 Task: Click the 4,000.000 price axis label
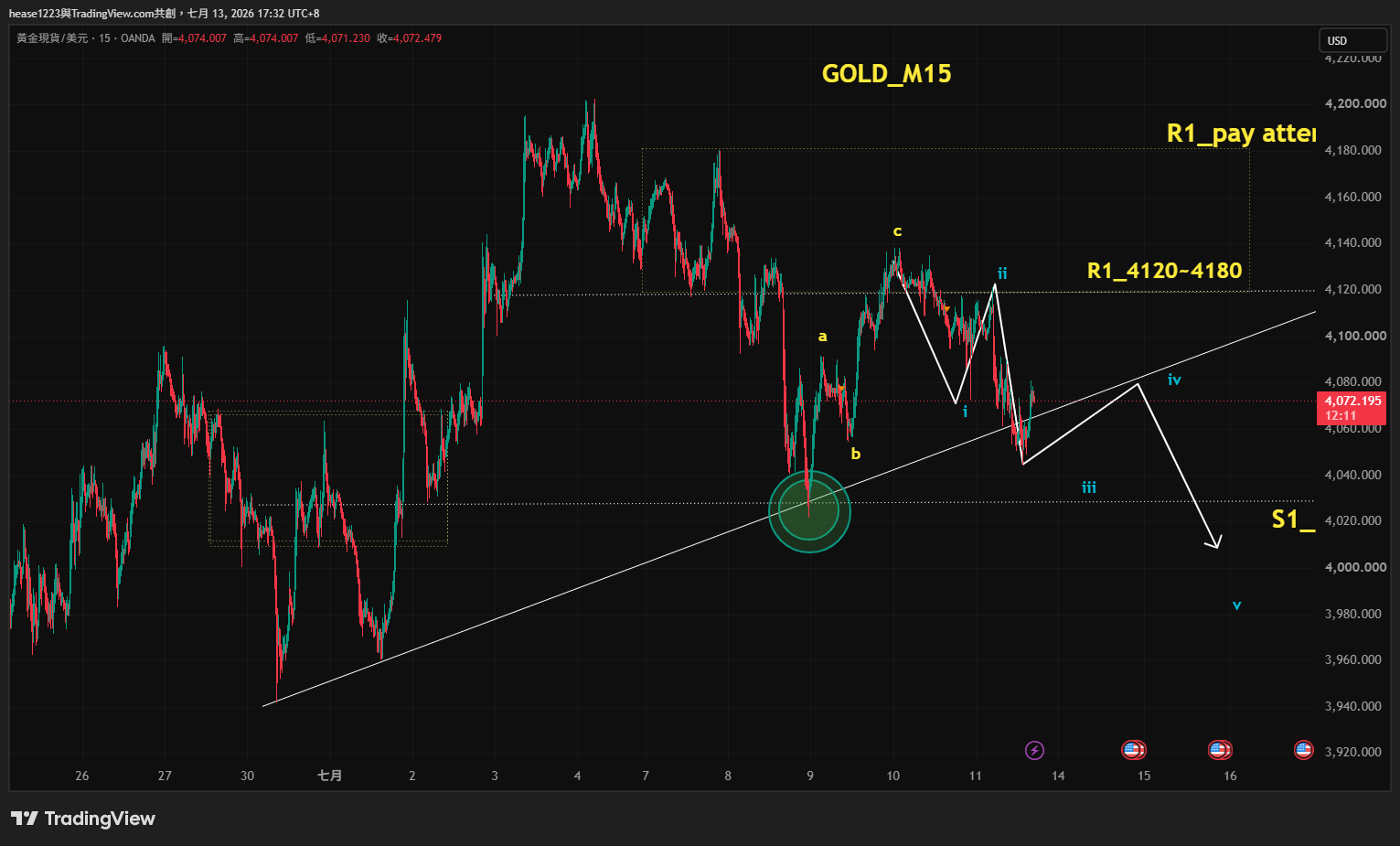[1355, 567]
